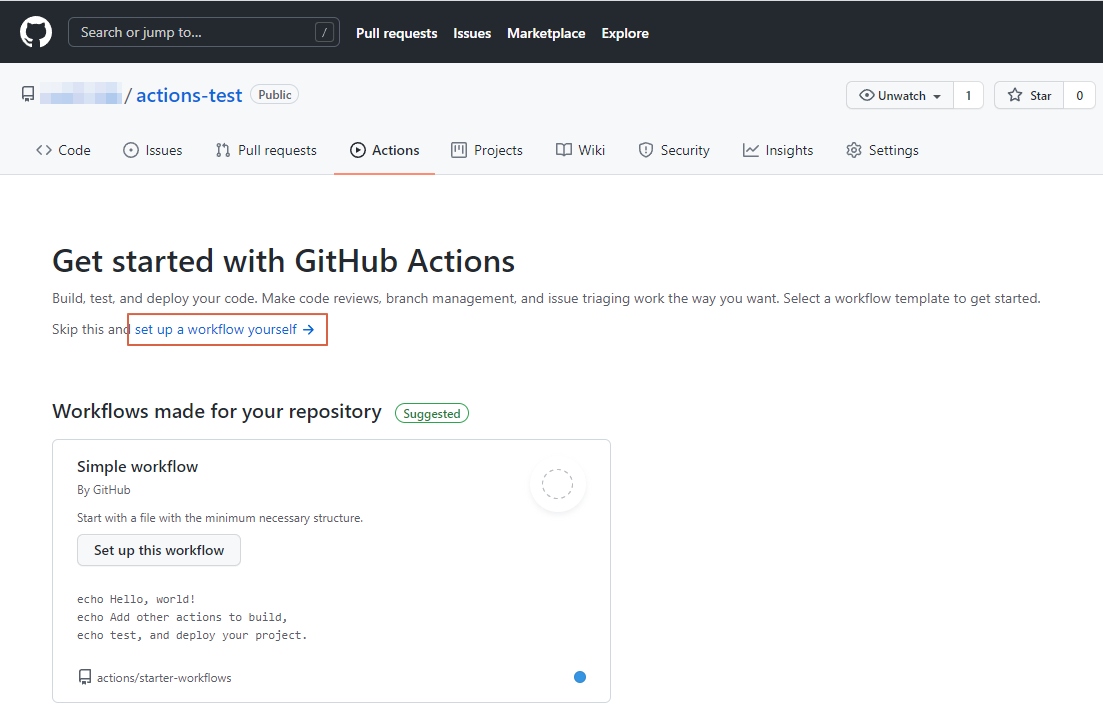The image size is (1103, 711).
Task: Open the actions-test repository link
Action: pyautogui.click(x=189, y=95)
